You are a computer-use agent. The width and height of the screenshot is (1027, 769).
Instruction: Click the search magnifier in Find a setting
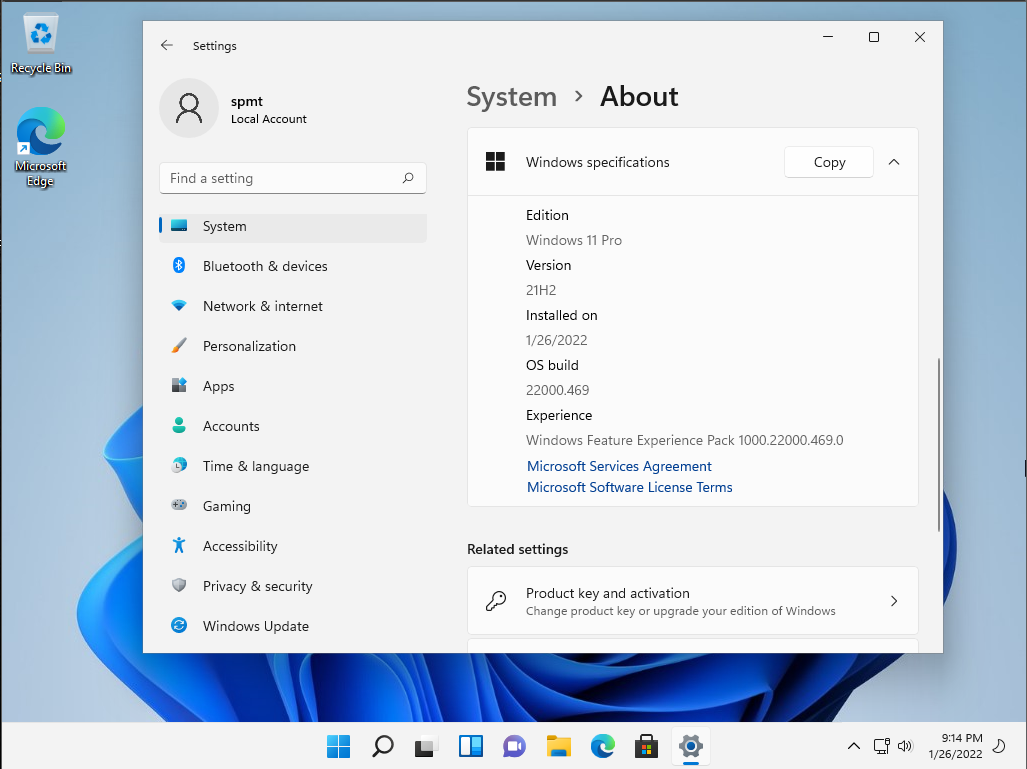[x=408, y=178]
